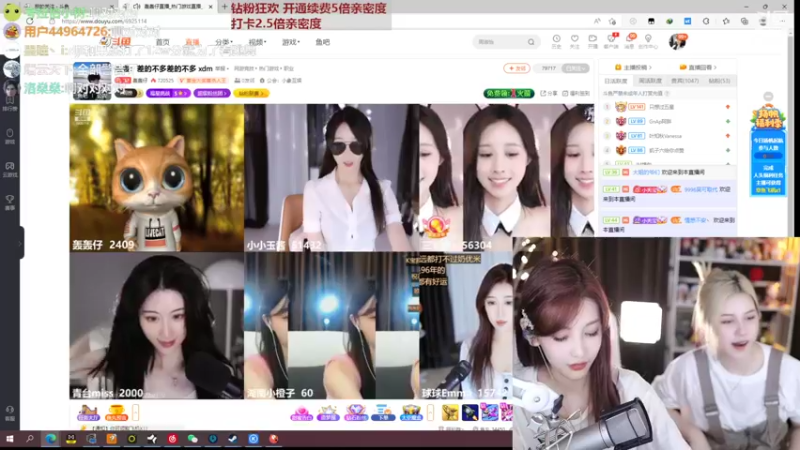The image size is (800, 450).
Task: Open the 直播回看 replay link
Action: pyautogui.click(x=698, y=67)
